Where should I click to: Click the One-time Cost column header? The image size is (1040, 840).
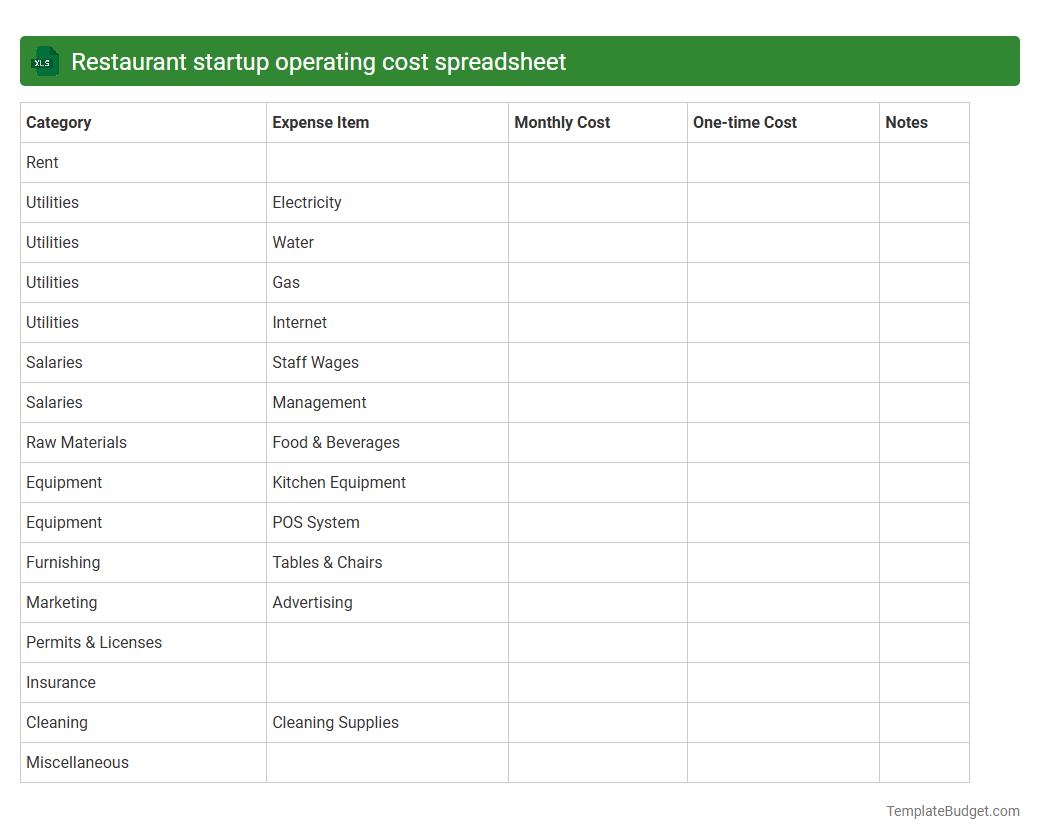745,122
